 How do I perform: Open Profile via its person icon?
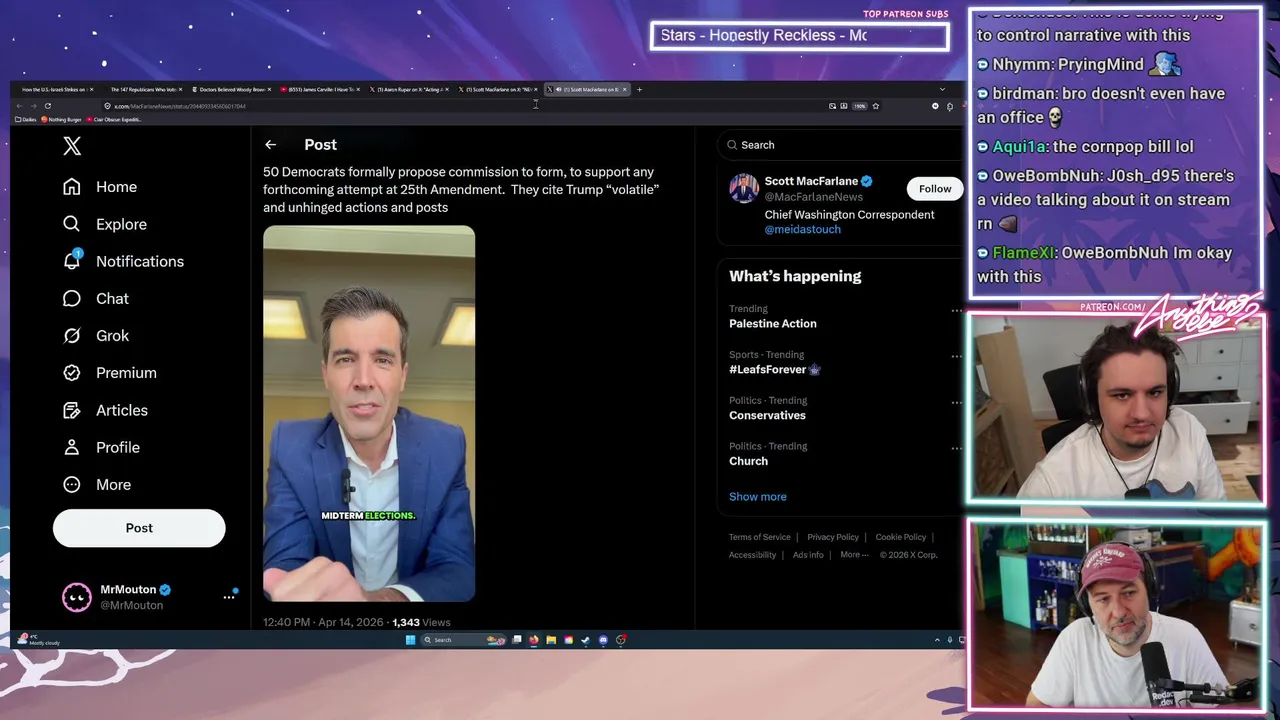pos(72,447)
